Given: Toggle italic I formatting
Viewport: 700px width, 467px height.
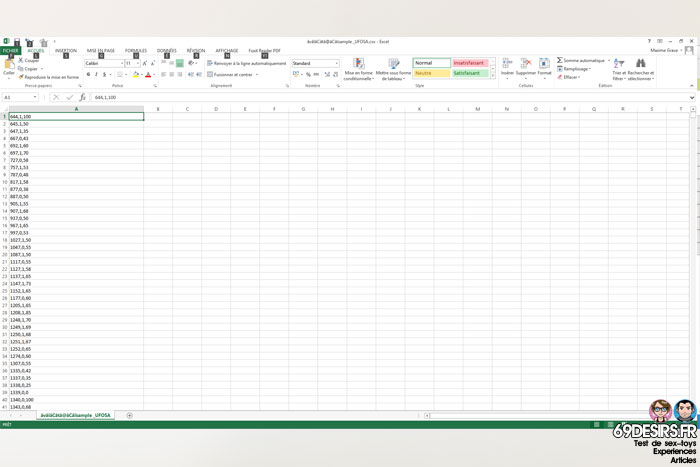Looking at the screenshot, I should click(96, 75).
